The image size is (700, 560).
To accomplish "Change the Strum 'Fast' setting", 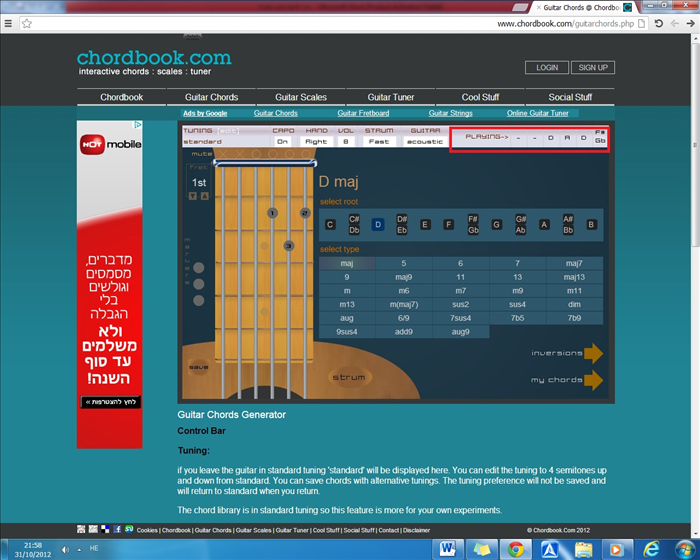I will point(379,142).
